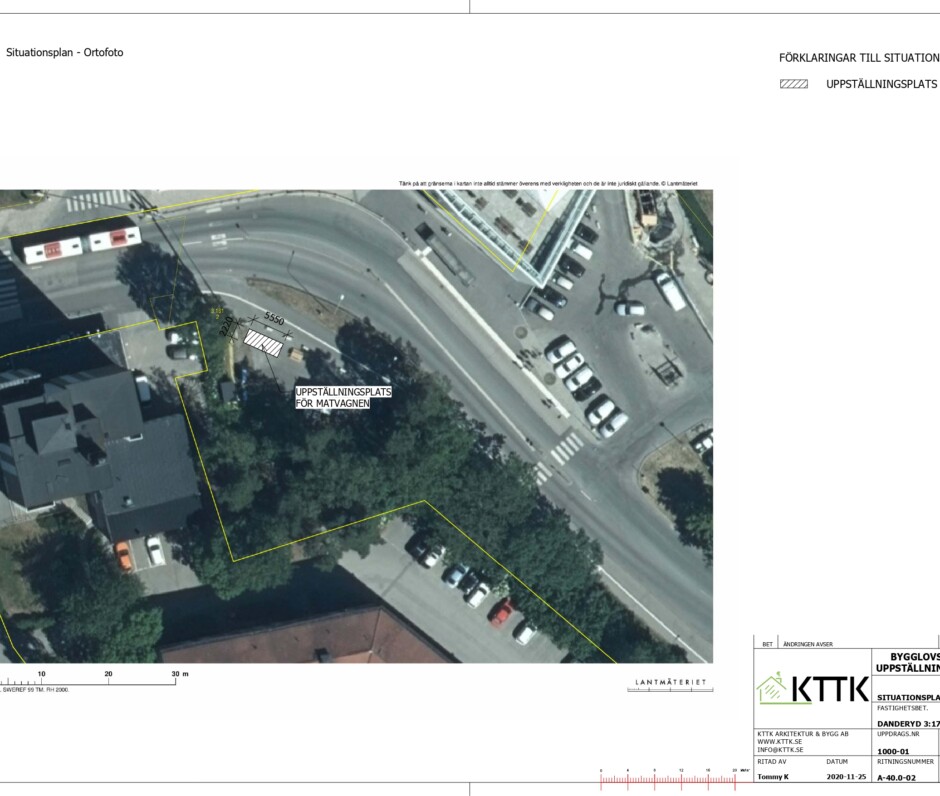Viewport: 940px width, 796px height.
Task: Click the "UPPSTÄLLNINGSPLATS" legend label
Action: pos(881,85)
